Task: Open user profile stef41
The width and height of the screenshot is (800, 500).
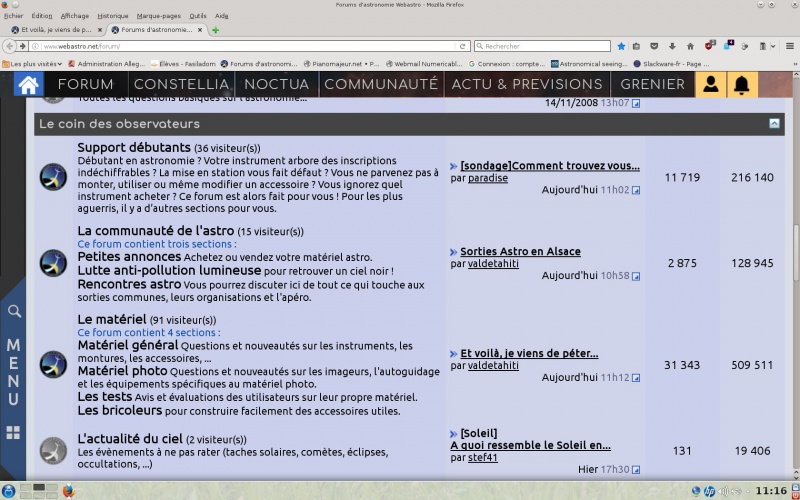Action: 483,457
